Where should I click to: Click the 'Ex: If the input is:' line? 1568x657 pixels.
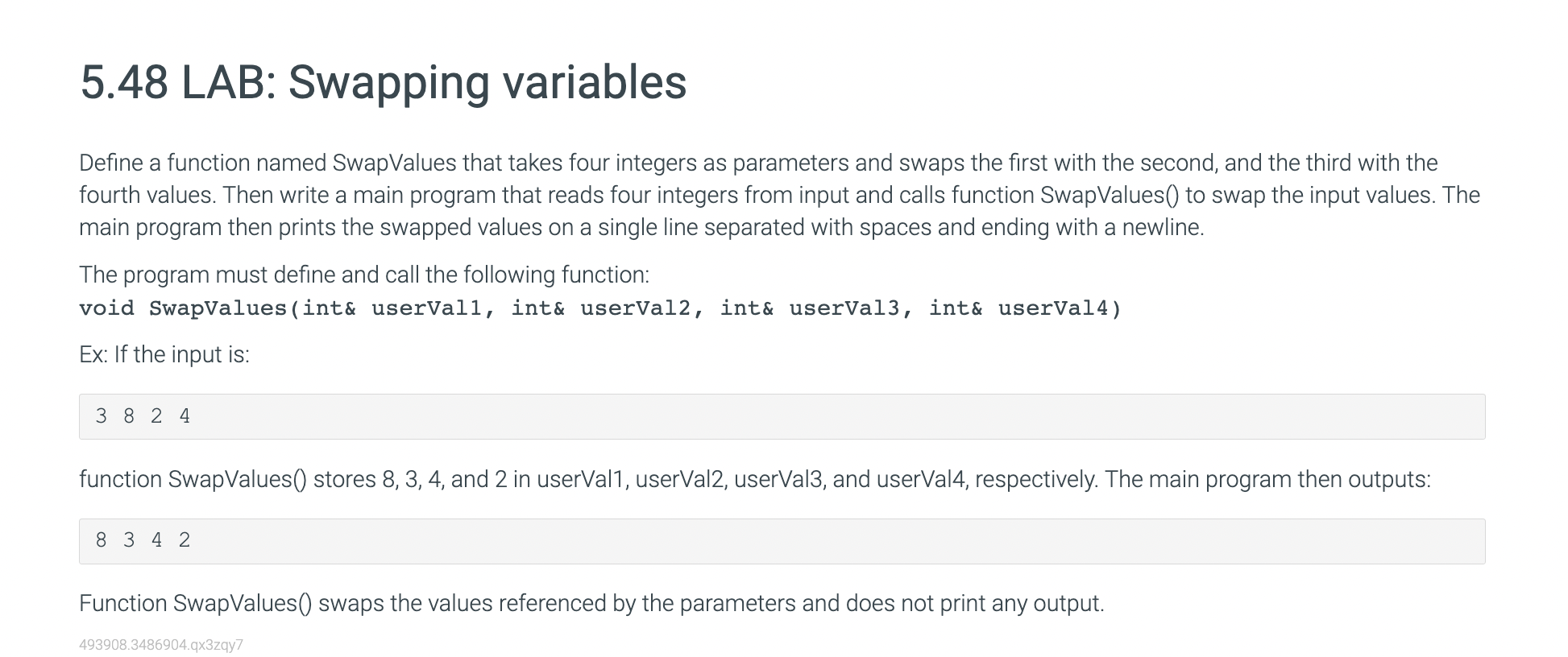click(x=164, y=355)
